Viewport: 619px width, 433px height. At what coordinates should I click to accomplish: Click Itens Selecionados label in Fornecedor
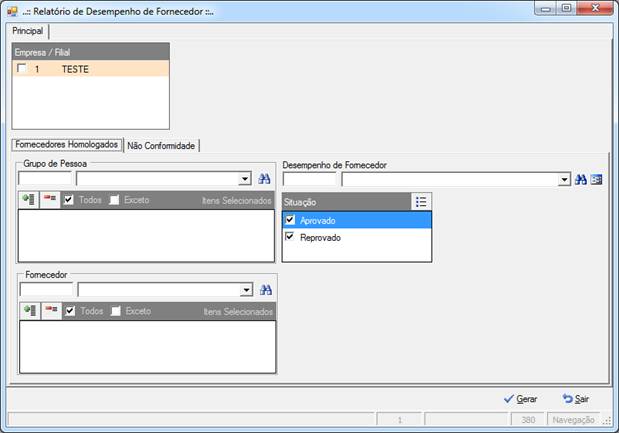(238, 312)
